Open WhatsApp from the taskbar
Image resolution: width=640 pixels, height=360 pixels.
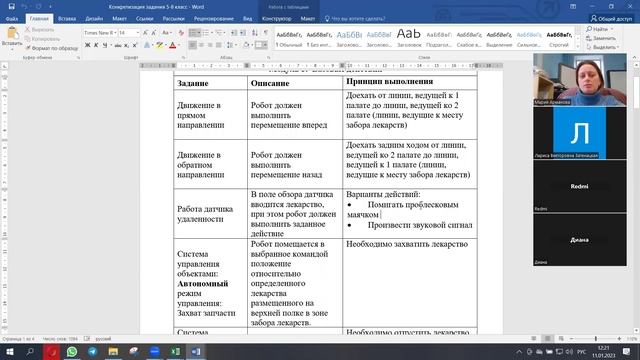[x=72, y=351]
